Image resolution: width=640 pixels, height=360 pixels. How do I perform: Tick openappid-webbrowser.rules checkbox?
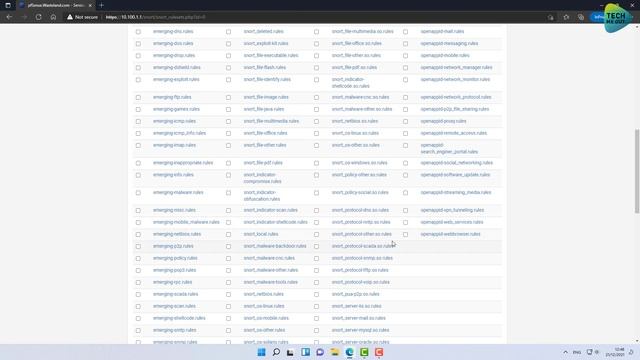click(405, 234)
